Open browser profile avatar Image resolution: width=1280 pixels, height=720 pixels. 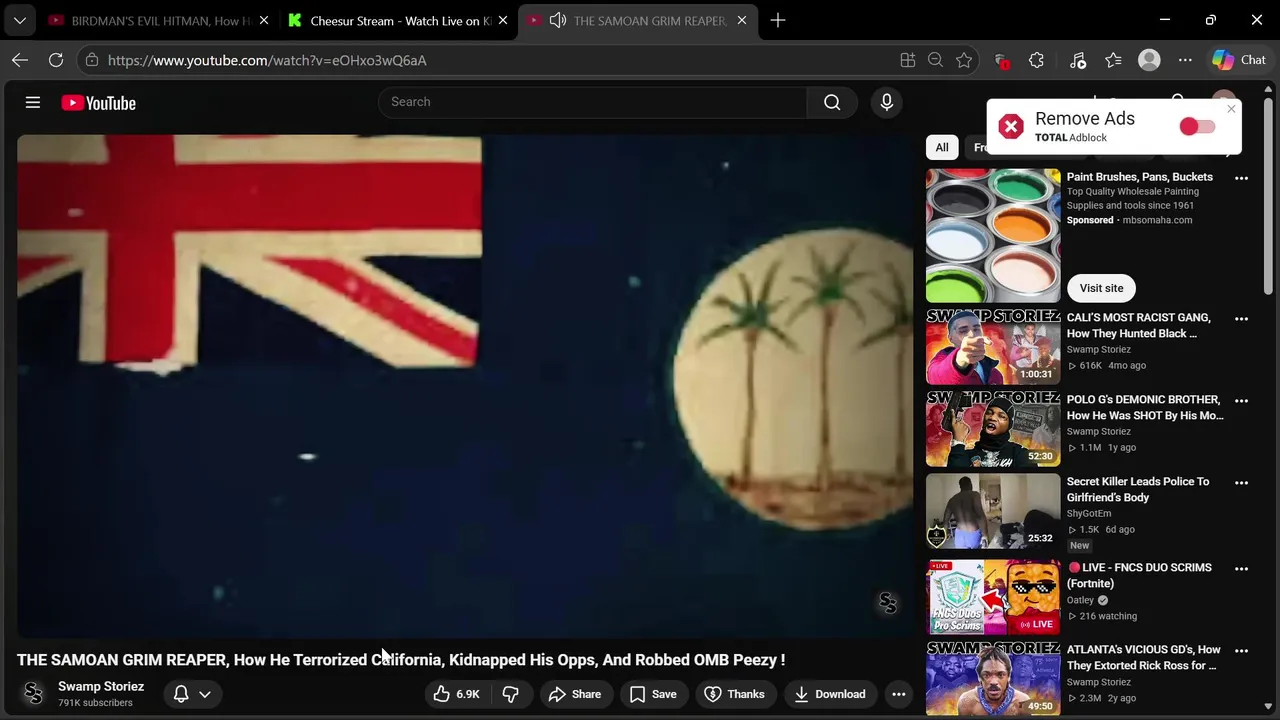pyautogui.click(x=1149, y=60)
